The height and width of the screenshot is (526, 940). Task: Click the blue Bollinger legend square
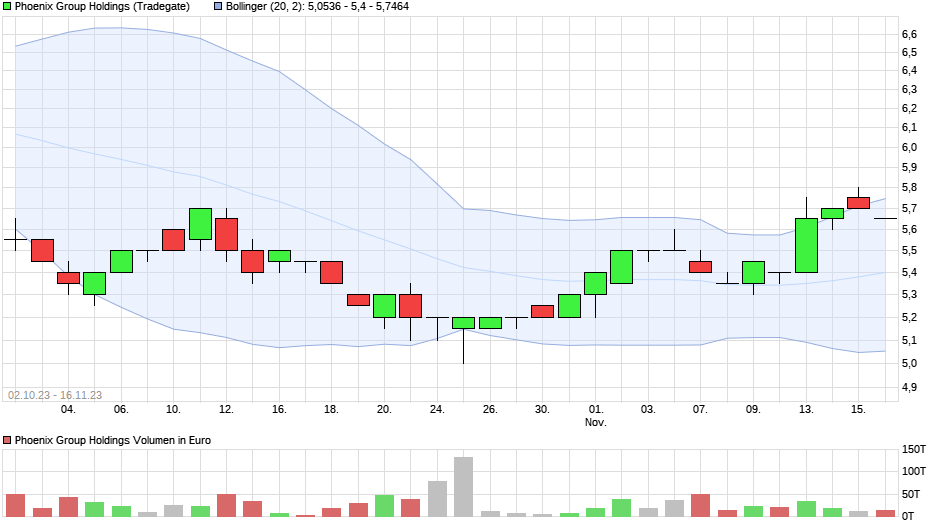pyautogui.click(x=218, y=7)
